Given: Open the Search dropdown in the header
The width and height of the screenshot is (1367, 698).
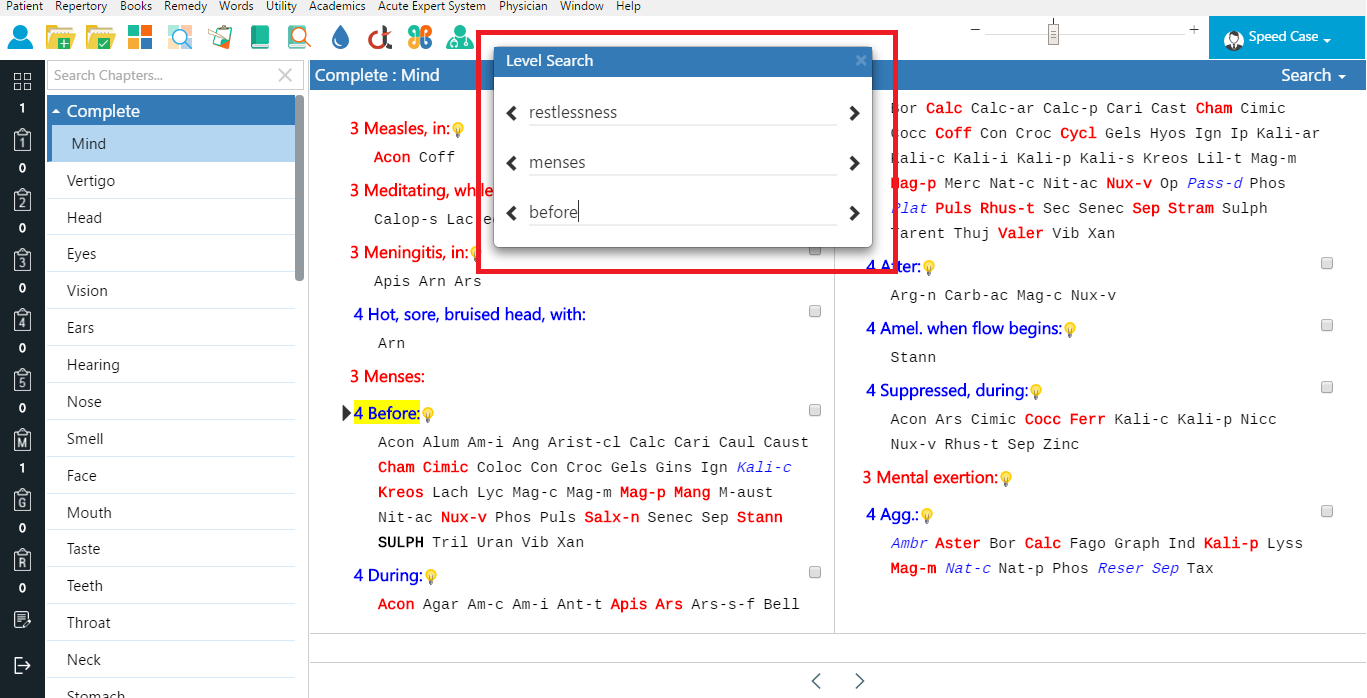Looking at the screenshot, I should (x=1313, y=75).
